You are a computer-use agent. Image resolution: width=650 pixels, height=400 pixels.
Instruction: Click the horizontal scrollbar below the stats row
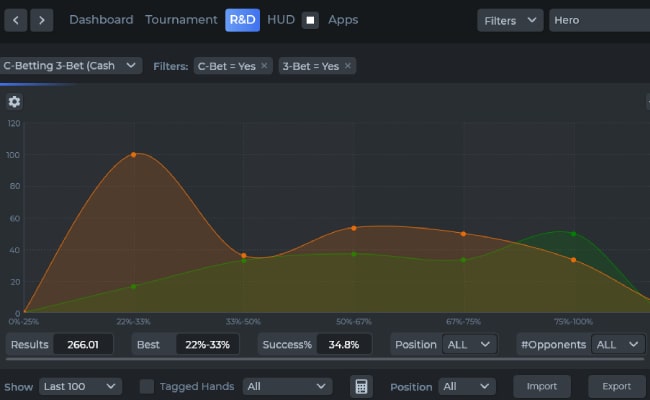pos(325,359)
